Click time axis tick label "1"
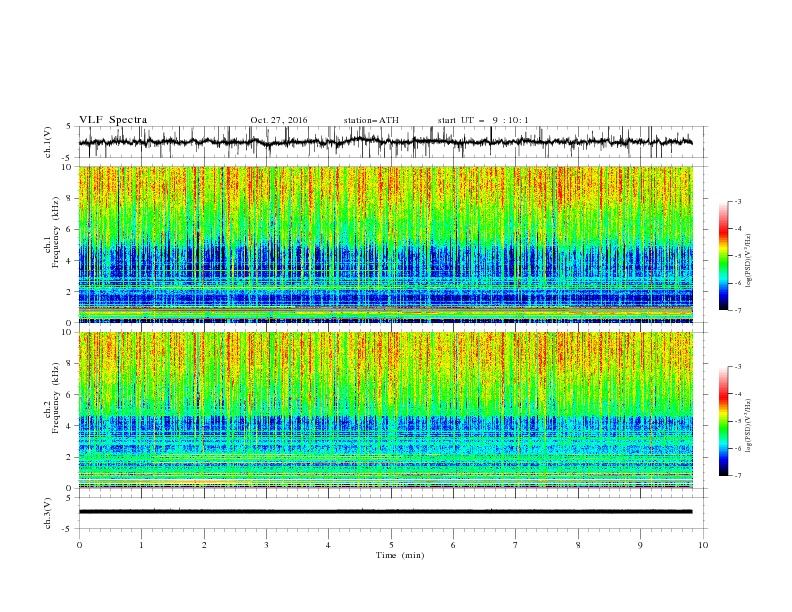The height and width of the screenshot is (612, 792). 141,545
